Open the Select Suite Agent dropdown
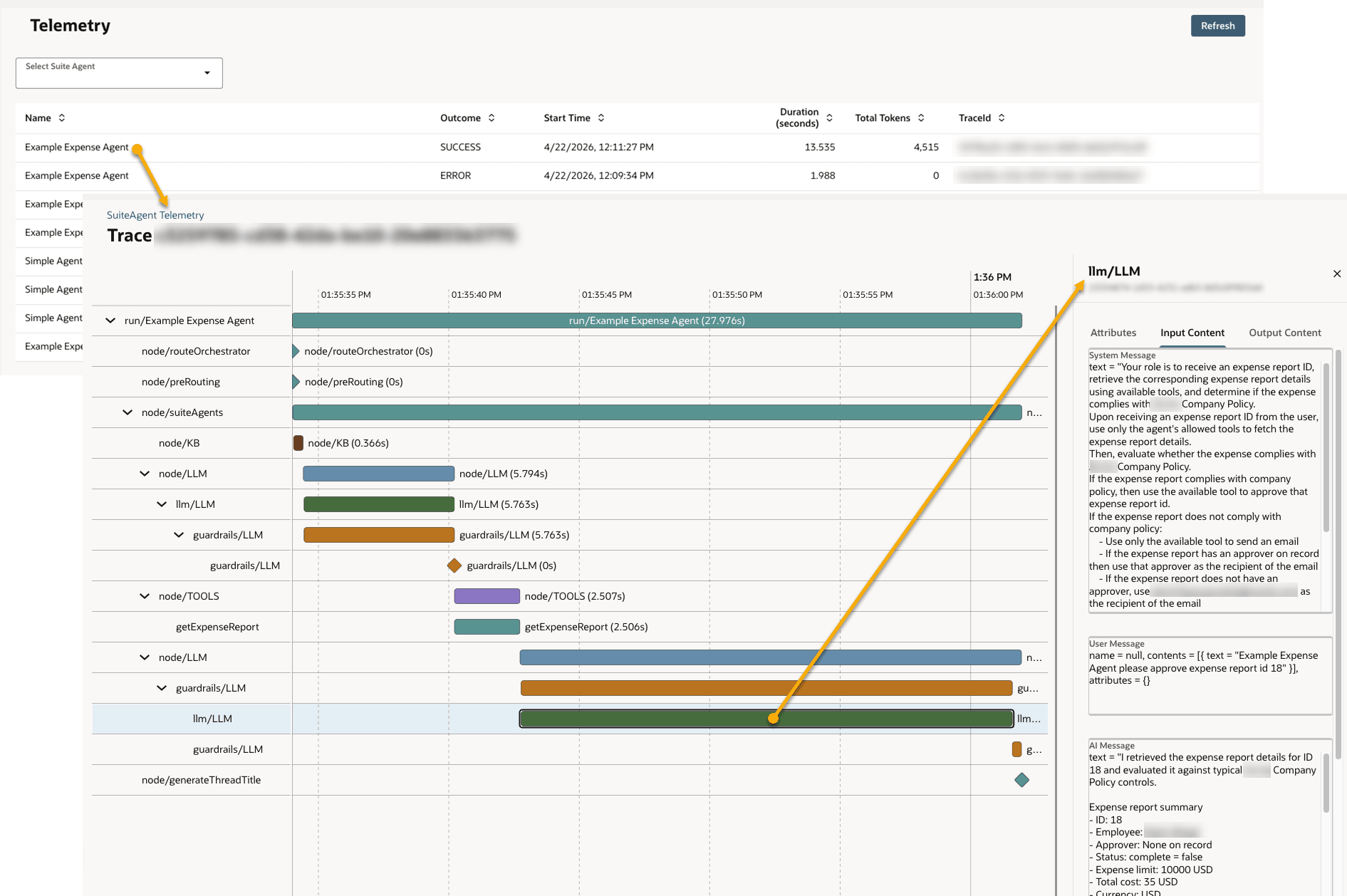The width and height of the screenshot is (1347, 896). [119, 73]
